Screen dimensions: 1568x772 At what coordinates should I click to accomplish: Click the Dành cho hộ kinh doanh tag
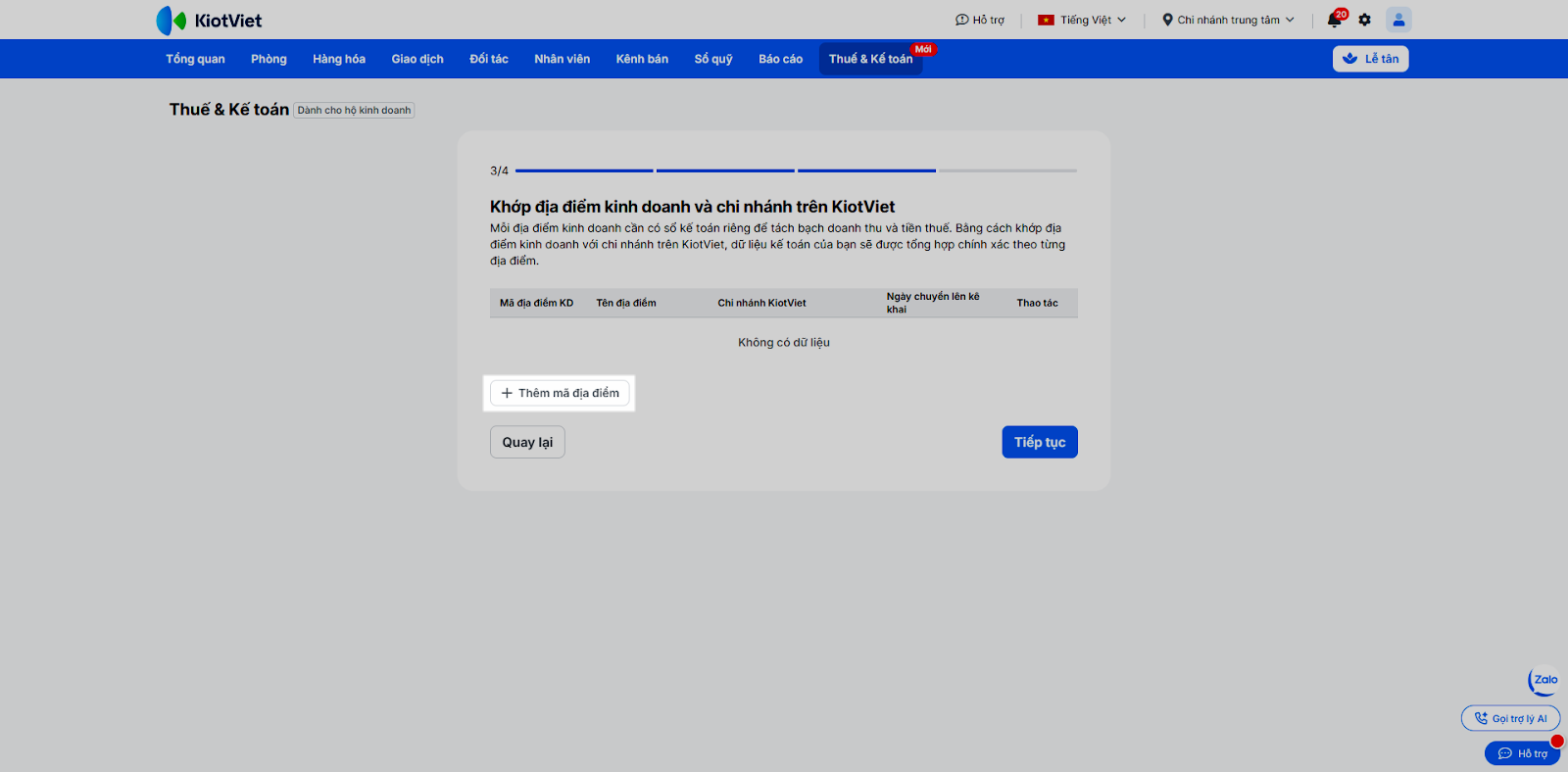(354, 110)
